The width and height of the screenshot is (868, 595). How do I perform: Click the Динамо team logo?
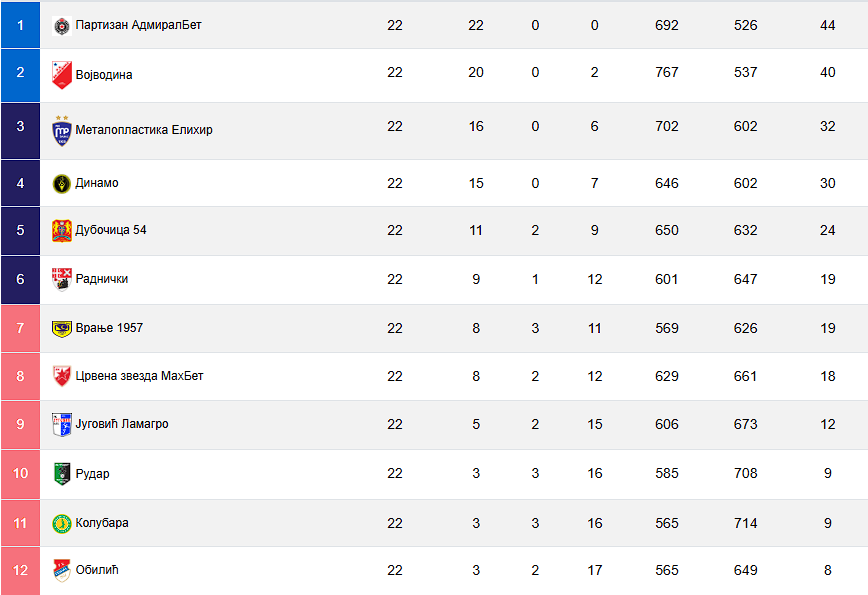pos(62,183)
